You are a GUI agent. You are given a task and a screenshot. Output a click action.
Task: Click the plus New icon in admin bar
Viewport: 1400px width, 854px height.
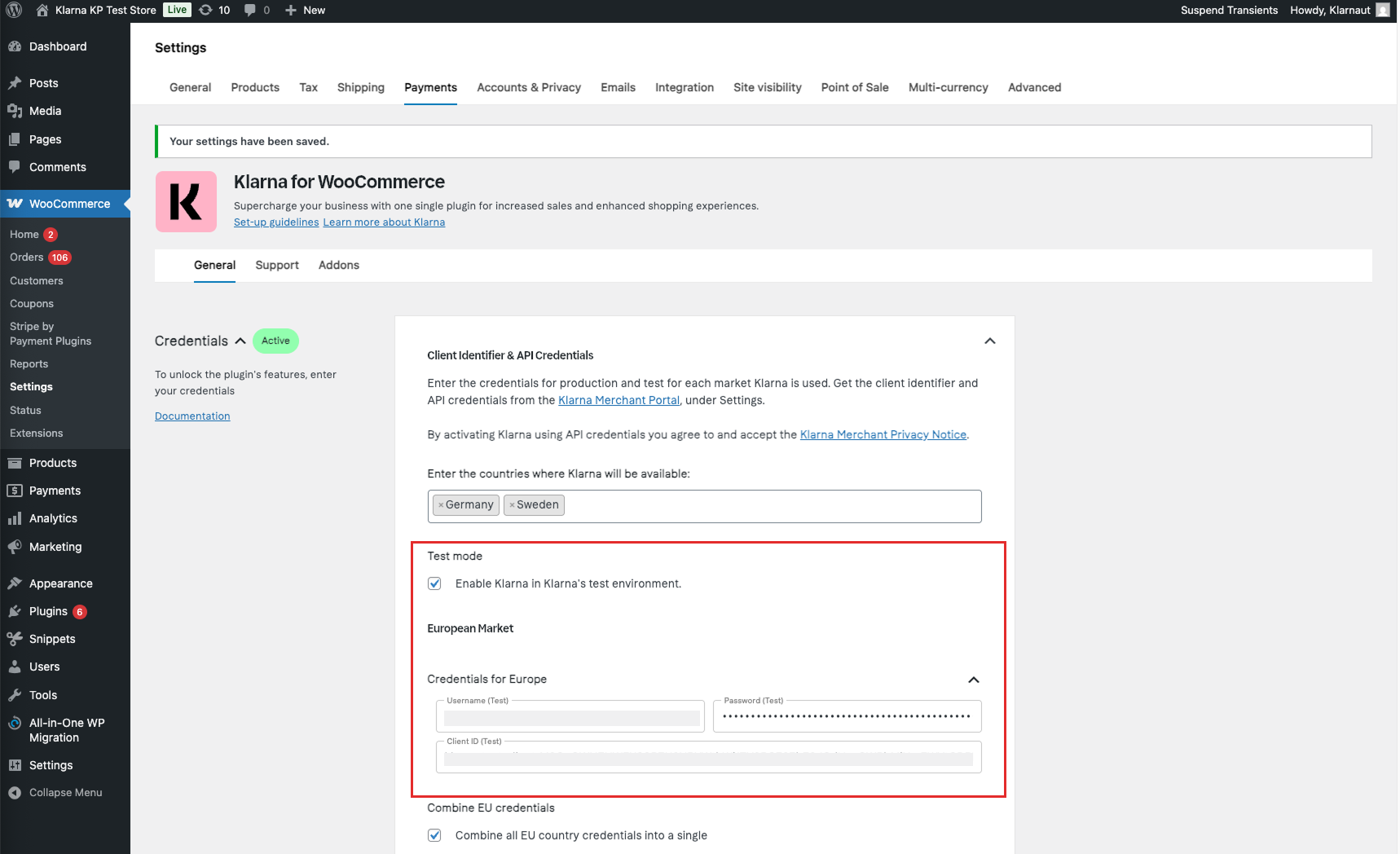[291, 10]
